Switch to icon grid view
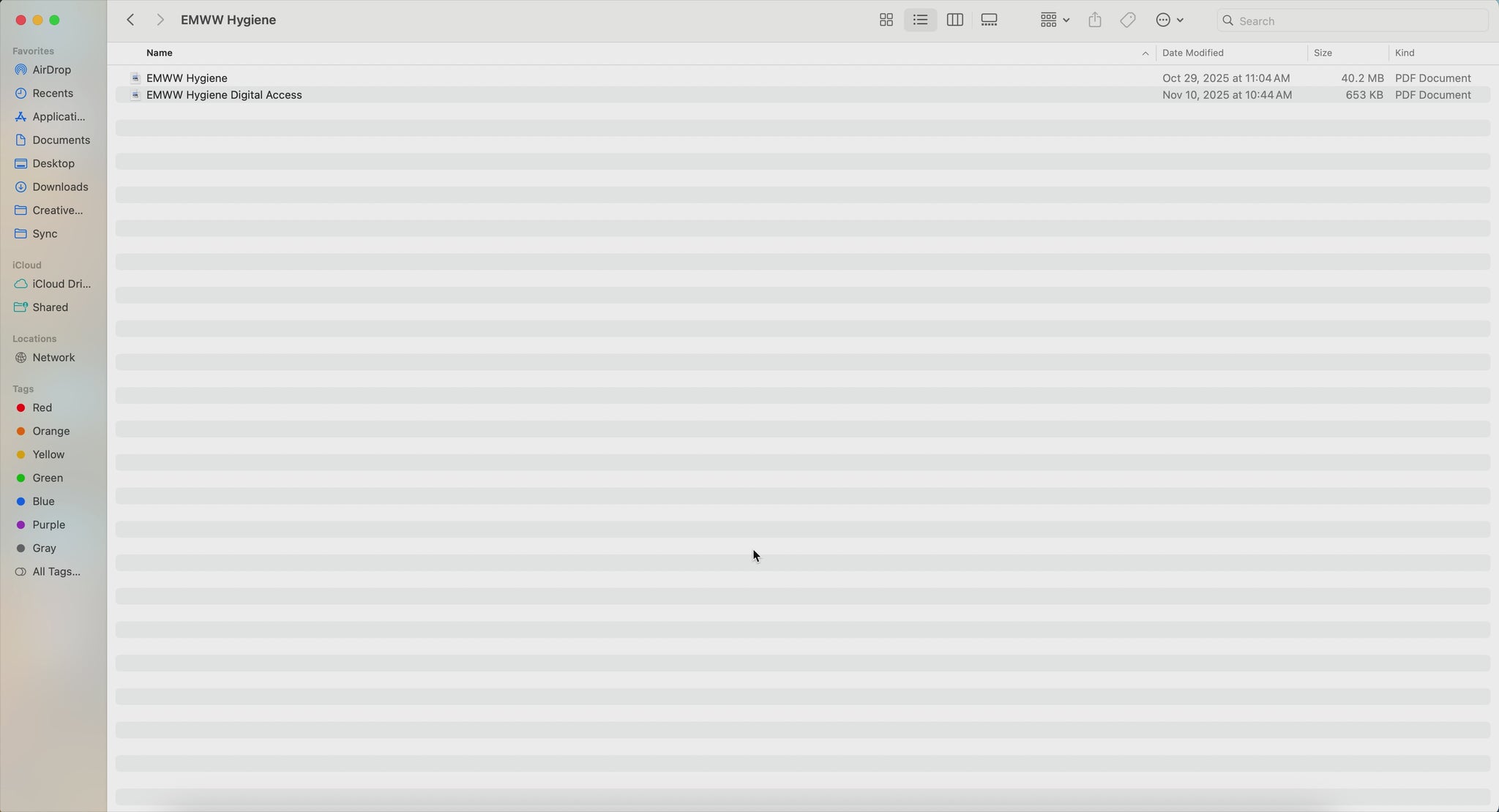Image resolution: width=1499 pixels, height=812 pixels. pos(886,20)
